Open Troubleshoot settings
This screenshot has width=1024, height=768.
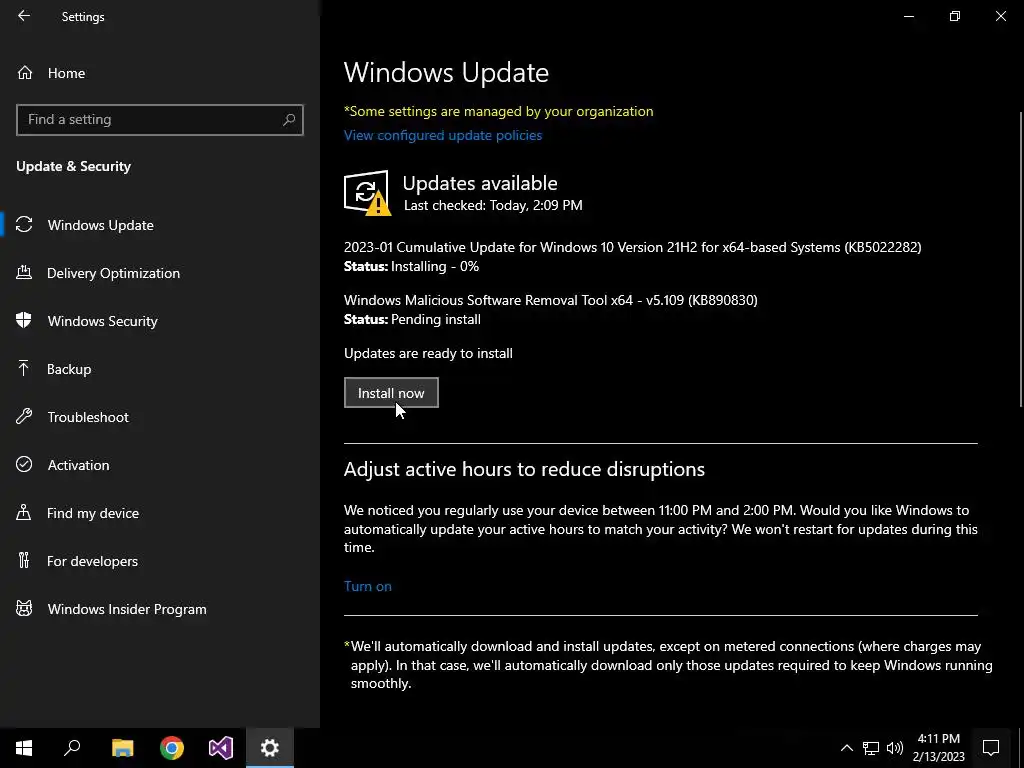tap(160, 417)
